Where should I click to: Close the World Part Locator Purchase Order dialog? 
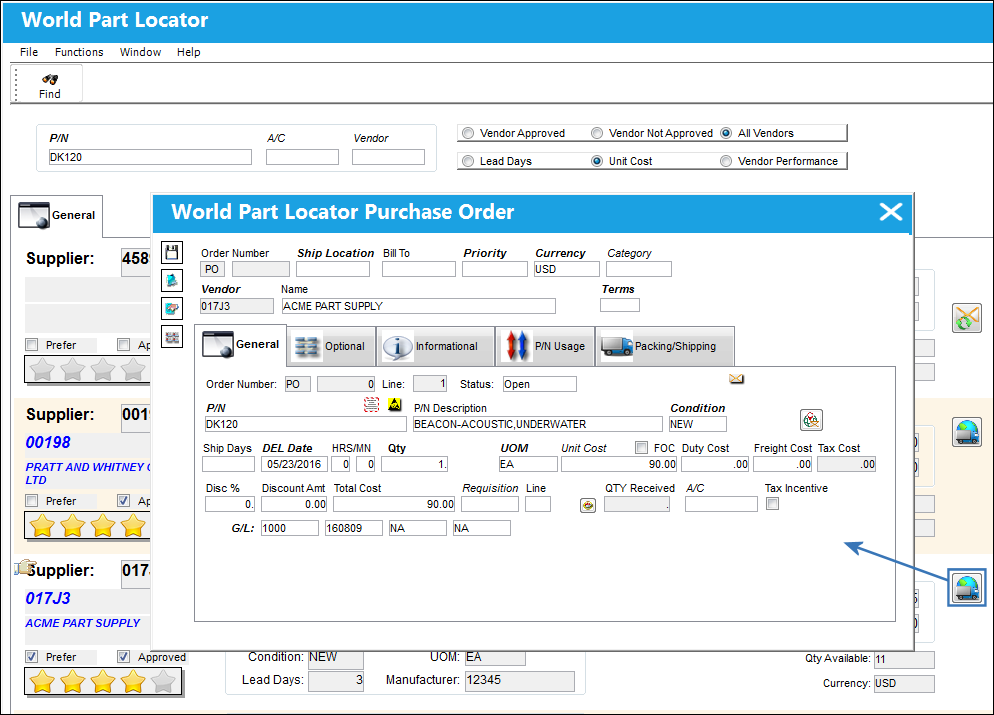tap(891, 212)
